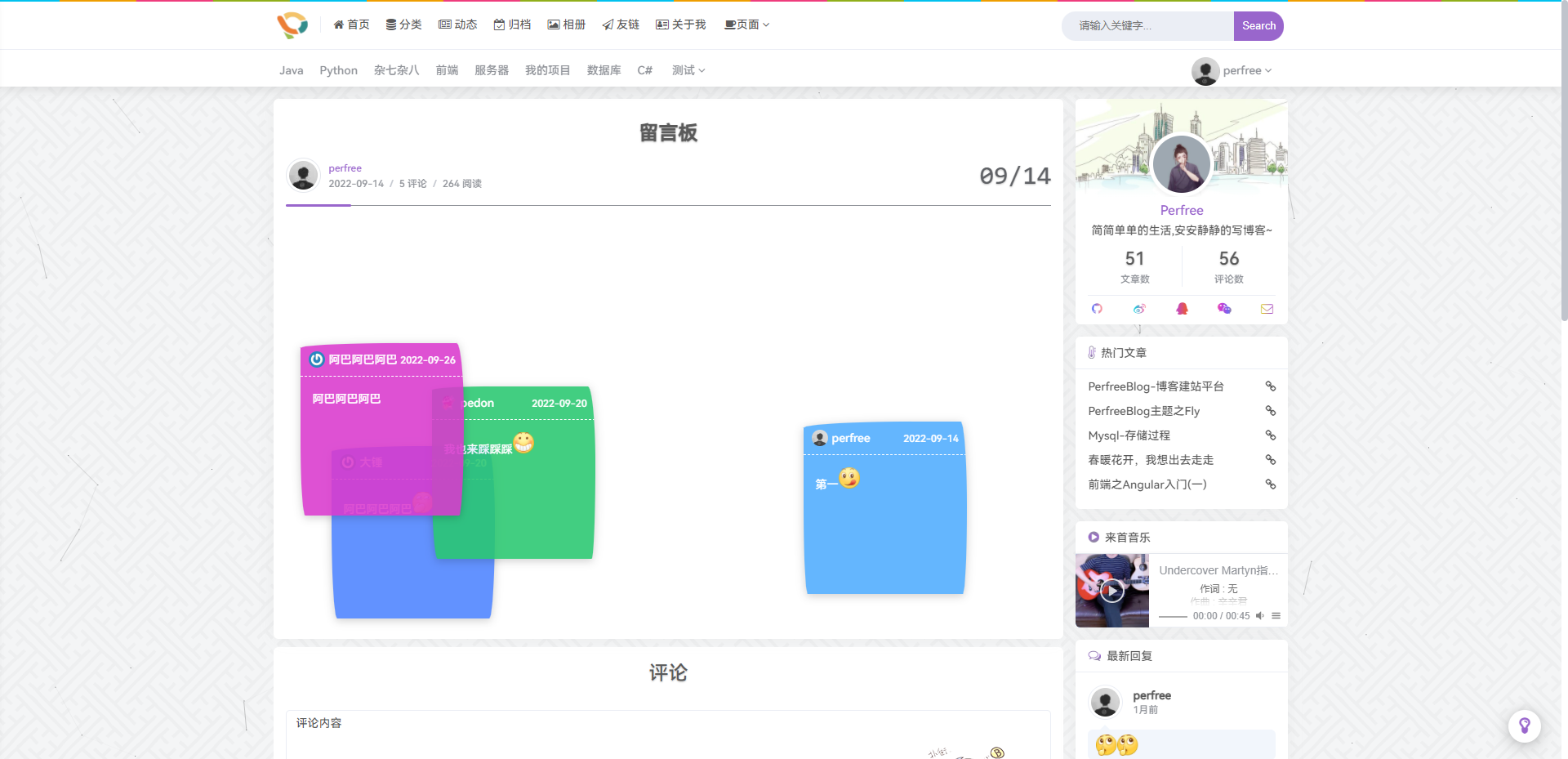Open the WeChat social icon
Image resolution: width=1568 pixels, height=759 pixels.
[1224, 309]
